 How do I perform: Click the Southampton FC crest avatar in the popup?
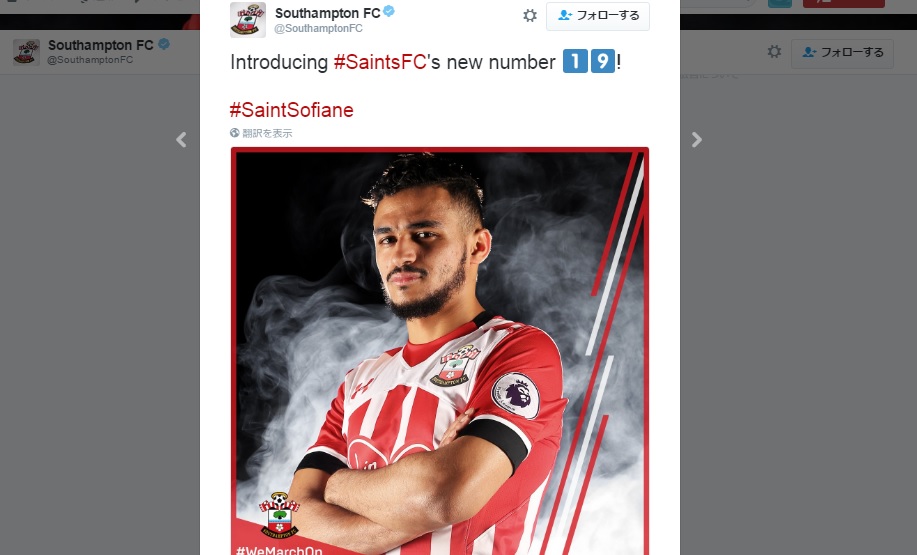click(248, 20)
